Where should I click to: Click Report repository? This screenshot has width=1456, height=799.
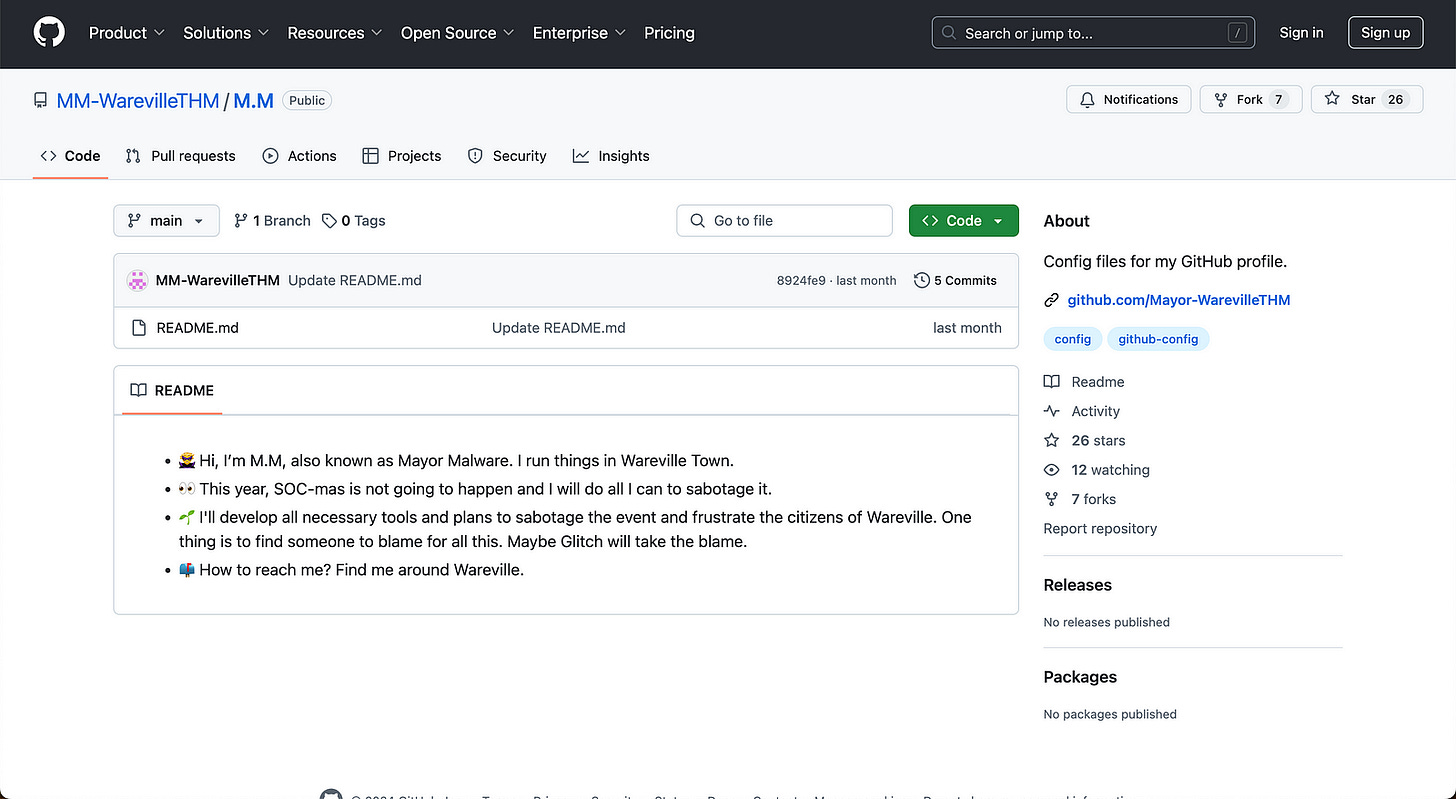(1100, 529)
